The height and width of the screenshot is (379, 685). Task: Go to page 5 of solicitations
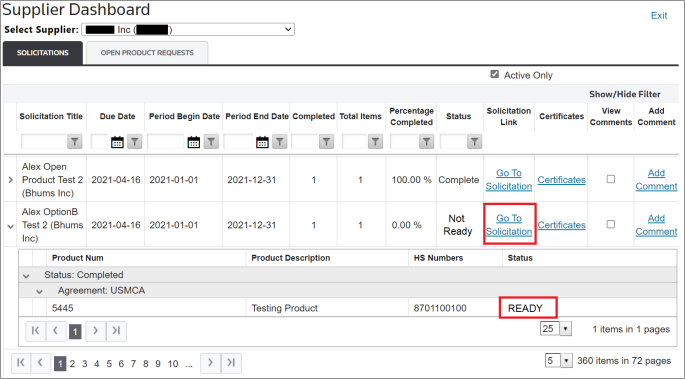109,363
